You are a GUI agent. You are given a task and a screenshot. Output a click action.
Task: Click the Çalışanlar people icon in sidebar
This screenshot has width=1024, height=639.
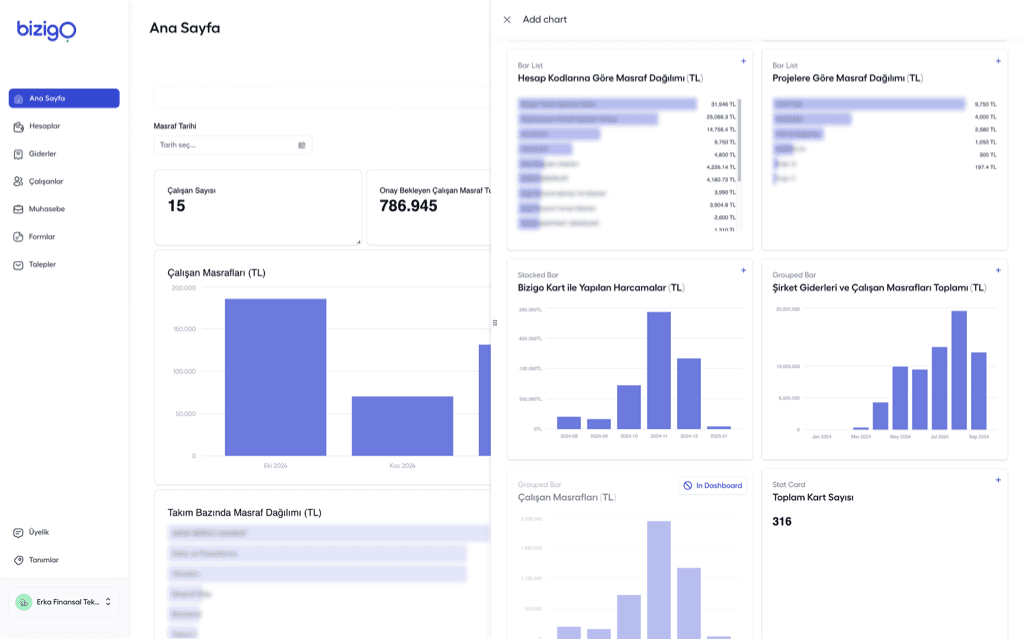[x=20, y=181]
